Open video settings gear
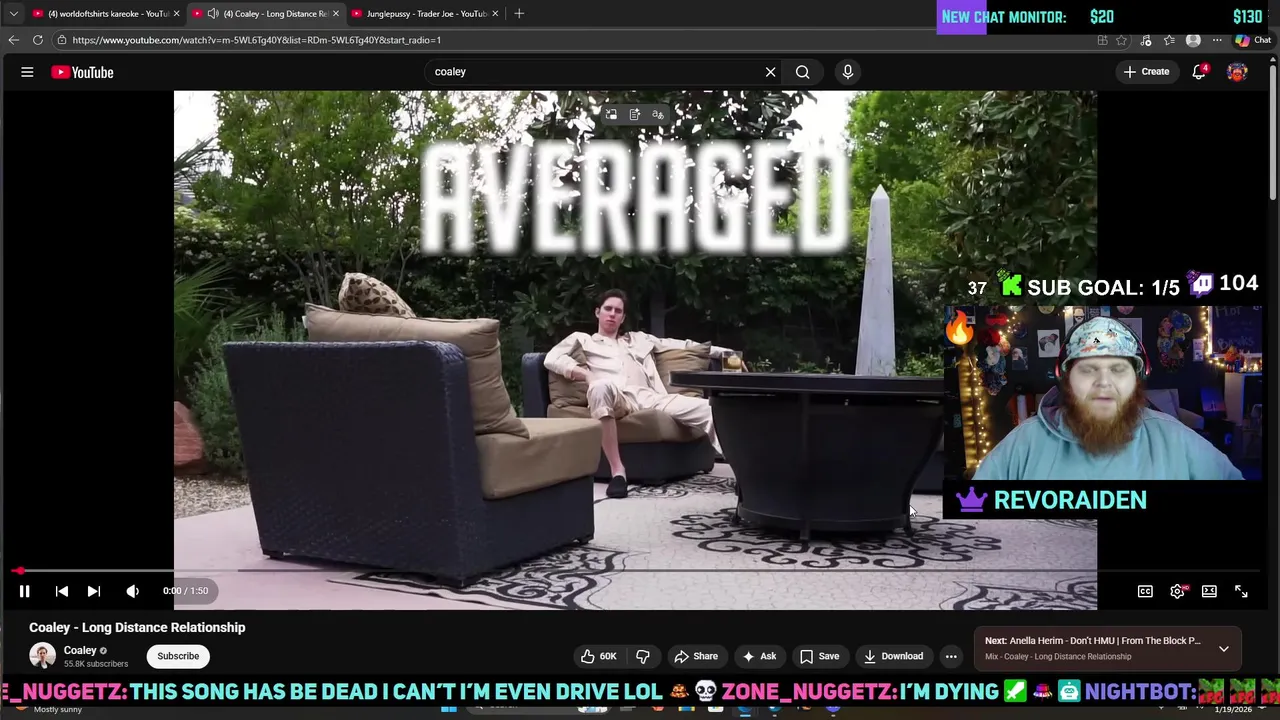The image size is (1280, 720). click(1177, 591)
